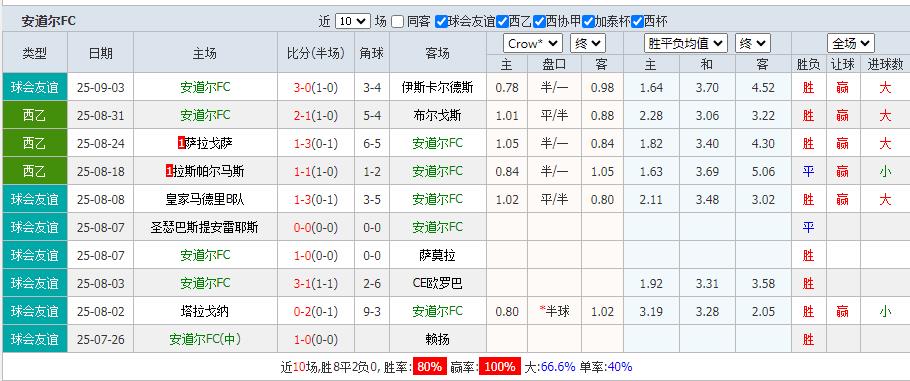This screenshot has width=910, height=381.
Task: Open 萨拉戈萨 home team link
Action: [208, 143]
